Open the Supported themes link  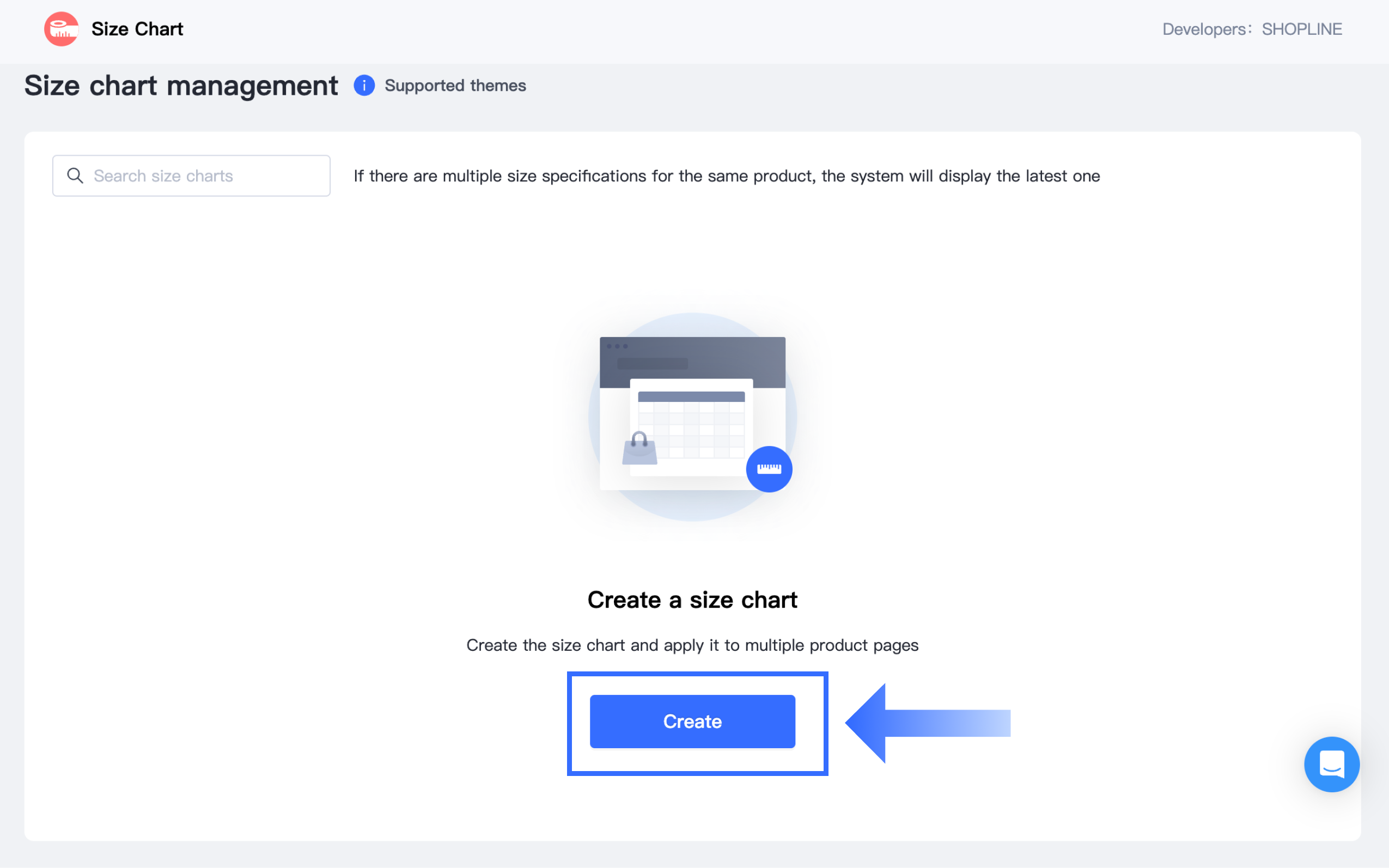pos(455,85)
